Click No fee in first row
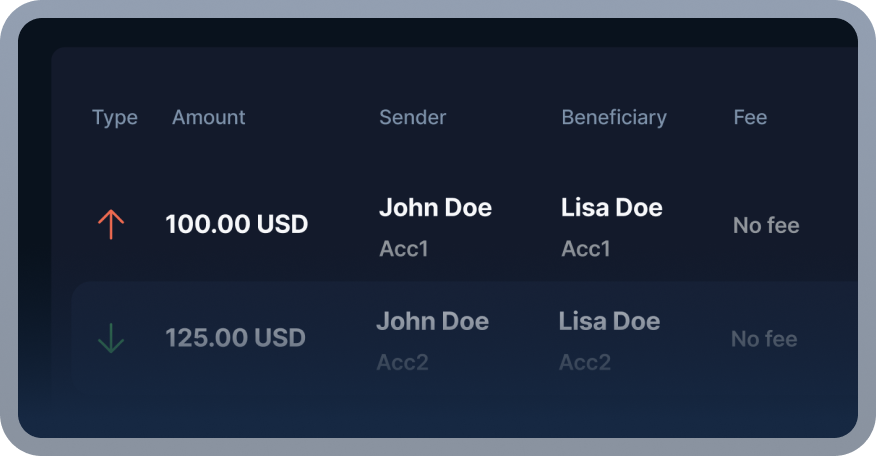876x456 pixels. coord(766,226)
